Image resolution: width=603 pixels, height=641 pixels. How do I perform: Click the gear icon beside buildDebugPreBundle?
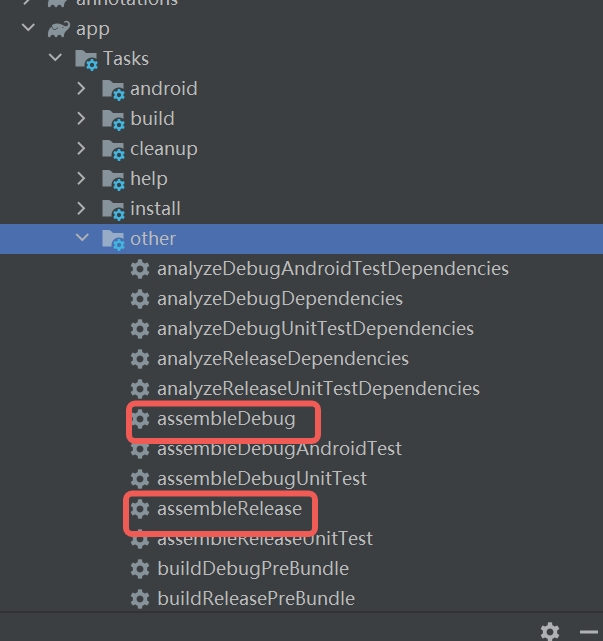click(140, 569)
